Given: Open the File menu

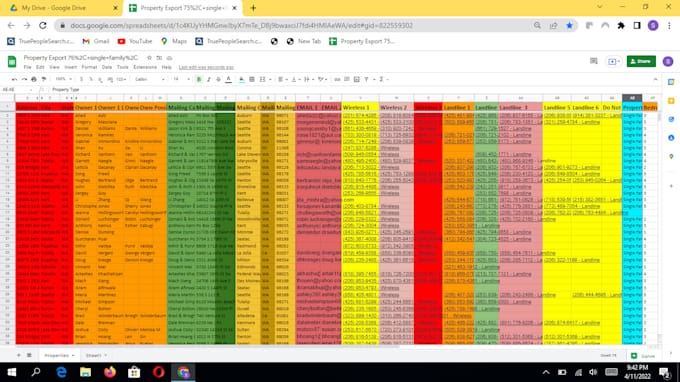Looking at the screenshot, I should pyautogui.click(x=27, y=67).
